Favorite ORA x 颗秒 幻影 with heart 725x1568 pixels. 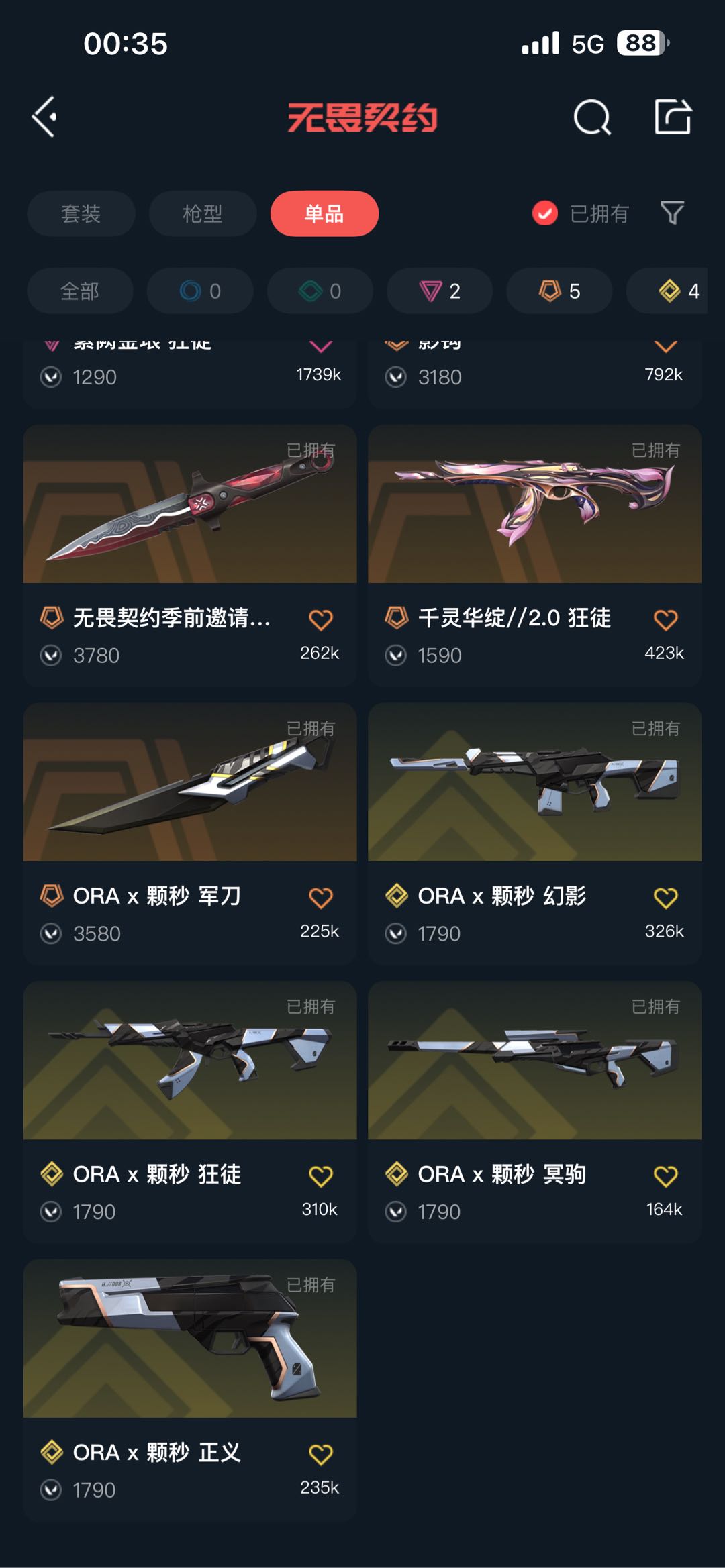[666, 898]
